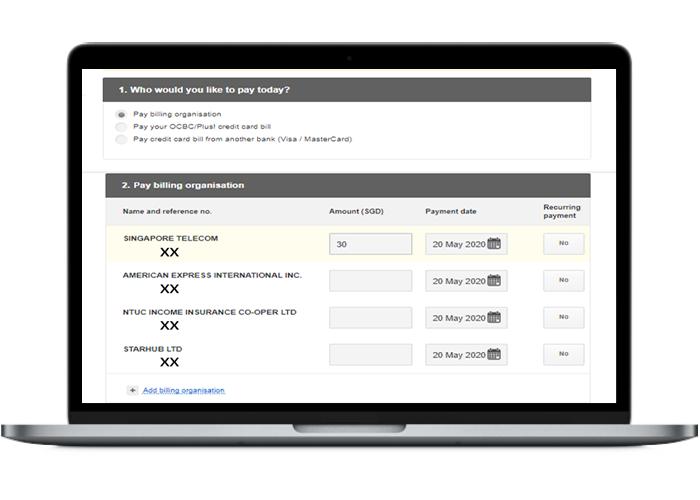700x500 pixels.
Task: Select Pay billing organisation radio button
Action: coord(121,115)
